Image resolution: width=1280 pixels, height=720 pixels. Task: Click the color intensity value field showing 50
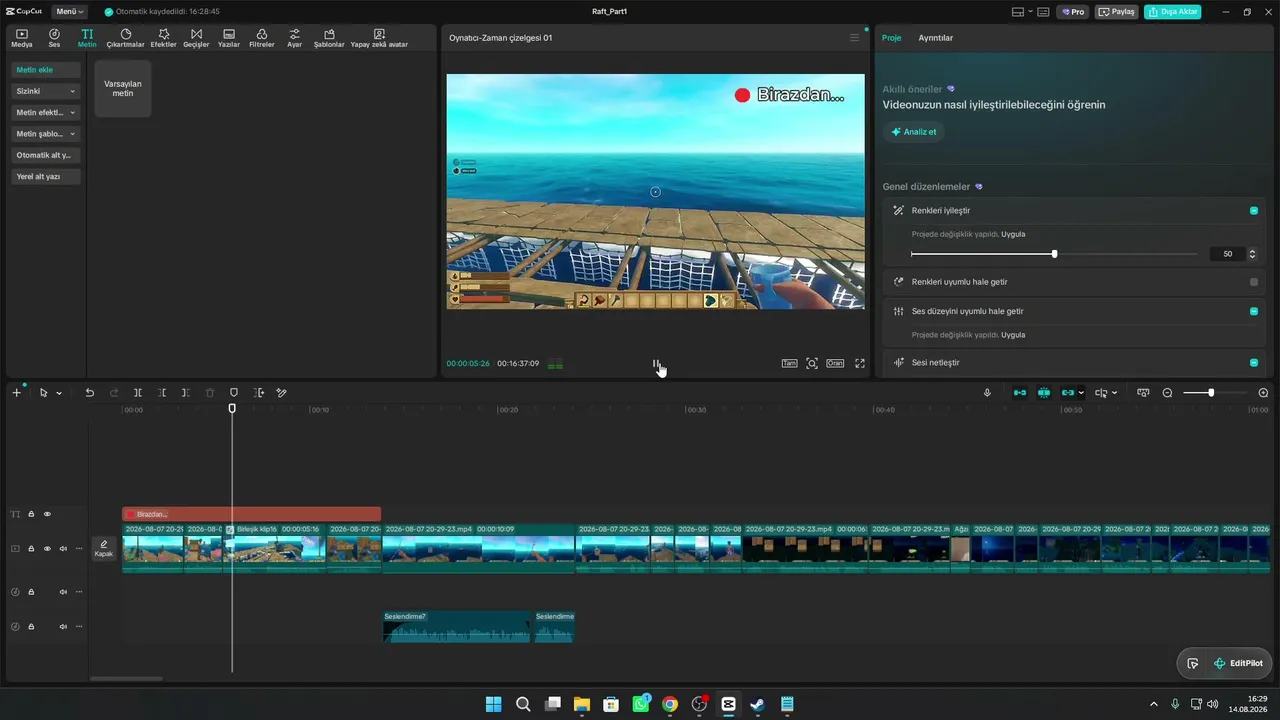[1227, 254]
